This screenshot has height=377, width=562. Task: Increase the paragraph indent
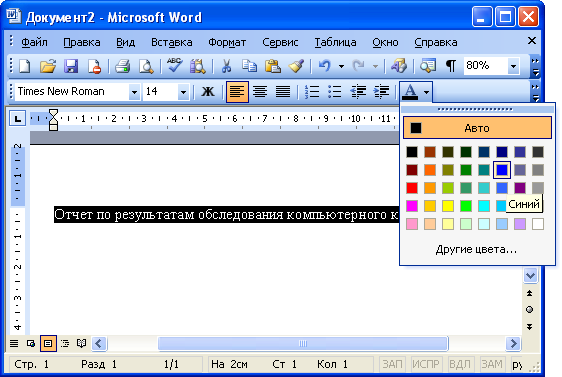coord(381,92)
